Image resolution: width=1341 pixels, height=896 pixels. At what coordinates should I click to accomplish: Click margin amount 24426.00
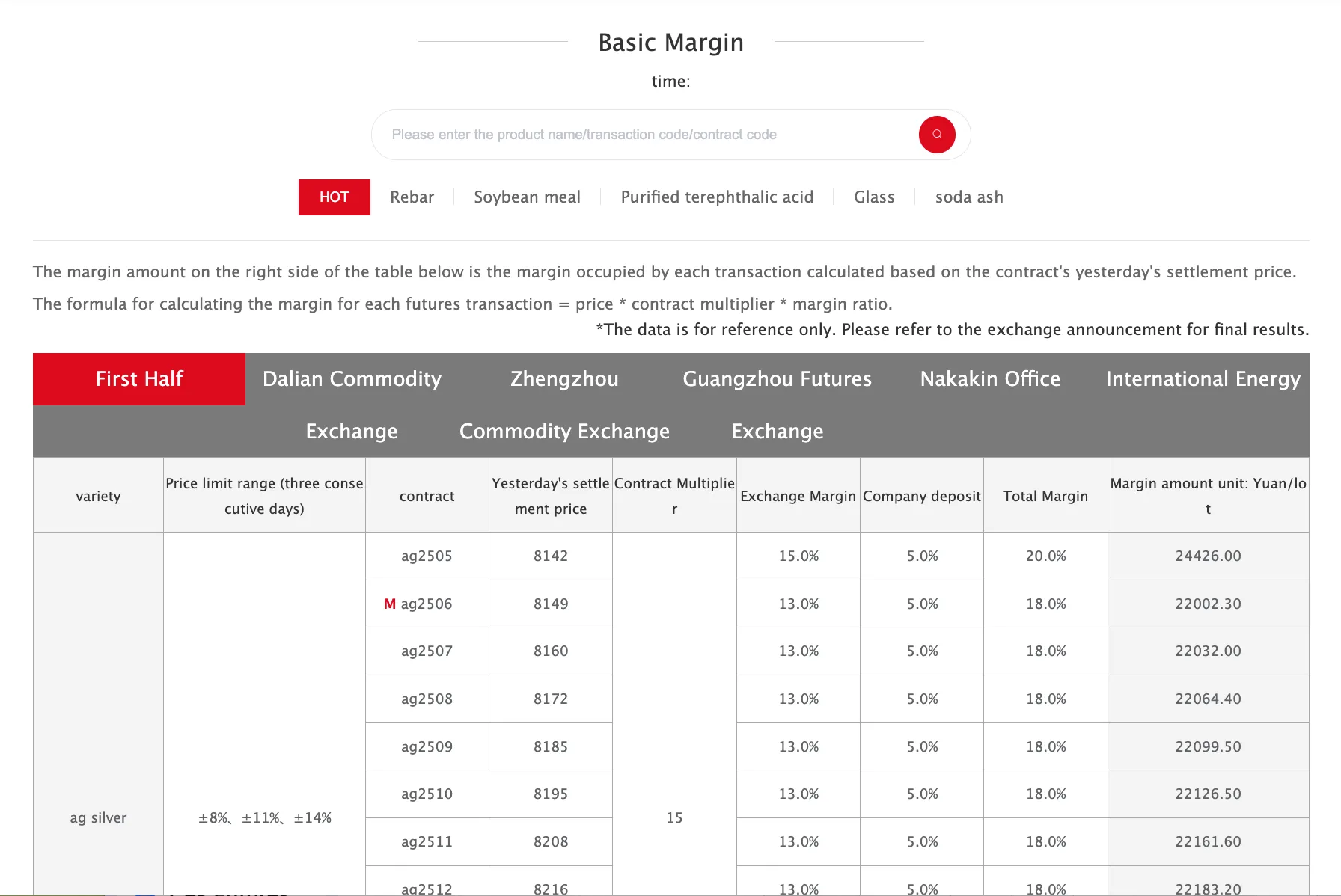[x=1209, y=556]
